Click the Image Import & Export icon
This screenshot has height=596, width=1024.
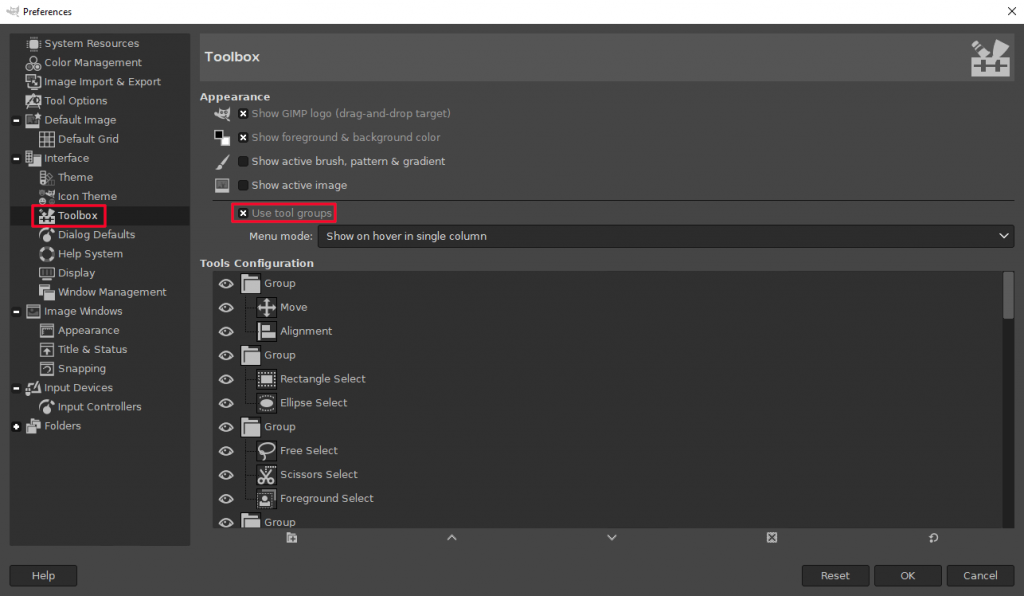click(x=33, y=82)
